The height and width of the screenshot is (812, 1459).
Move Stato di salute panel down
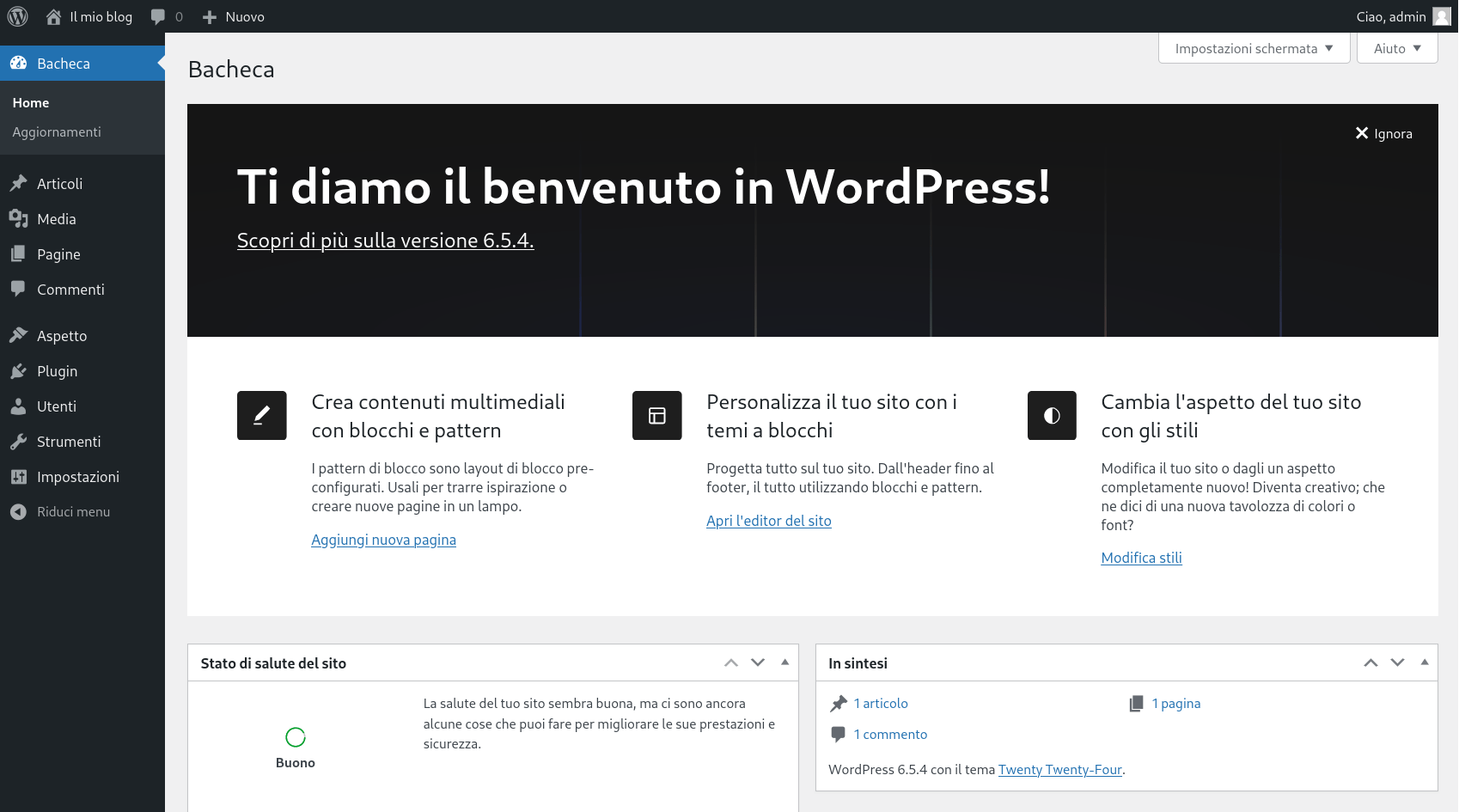[x=758, y=662]
